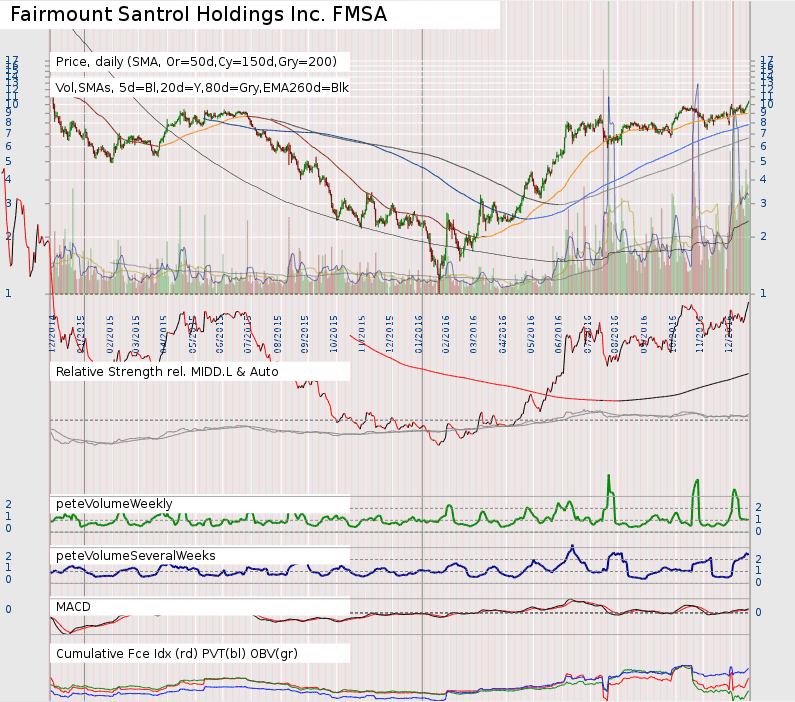795x702 pixels.
Task: Click the 06/2015 date axis label
Action: click(x=220, y=335)
